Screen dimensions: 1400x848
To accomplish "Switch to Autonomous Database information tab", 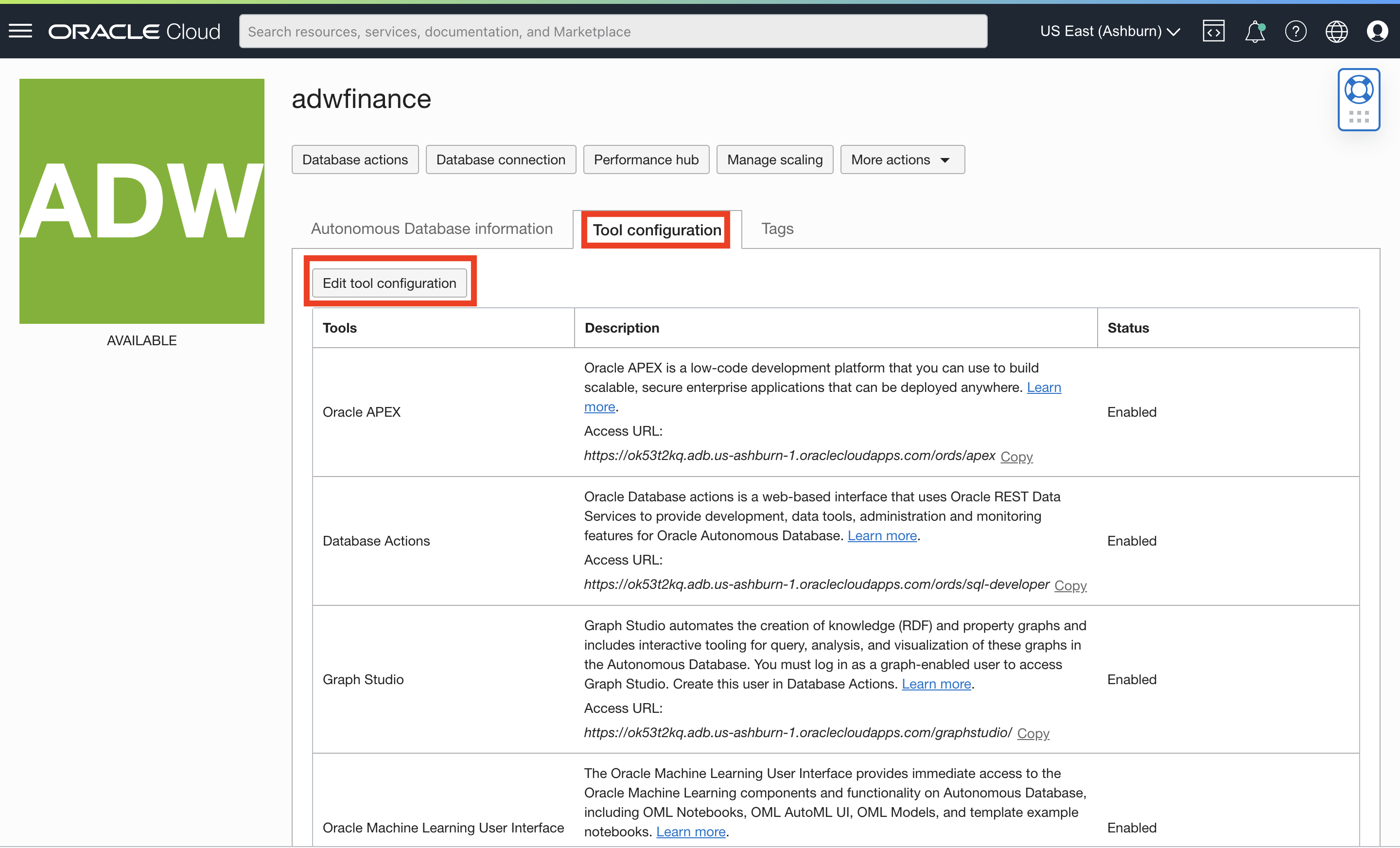I will [432, 229].
